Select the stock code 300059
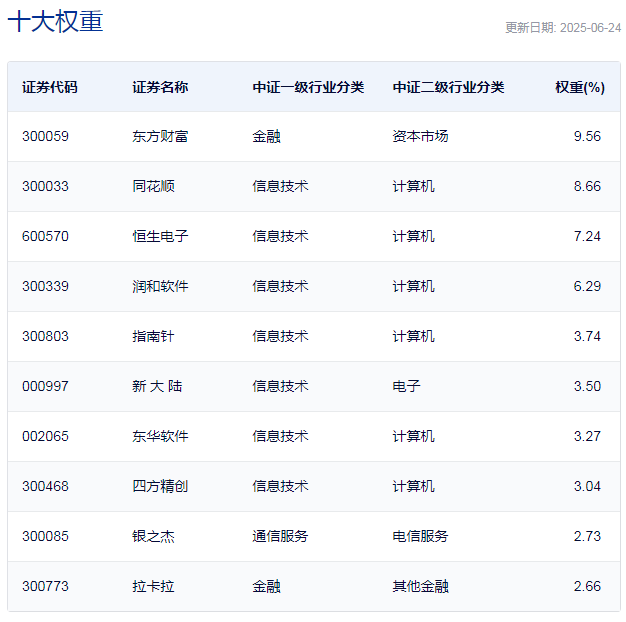Viewport: 626px width, 622px height. tap(46, 137)
